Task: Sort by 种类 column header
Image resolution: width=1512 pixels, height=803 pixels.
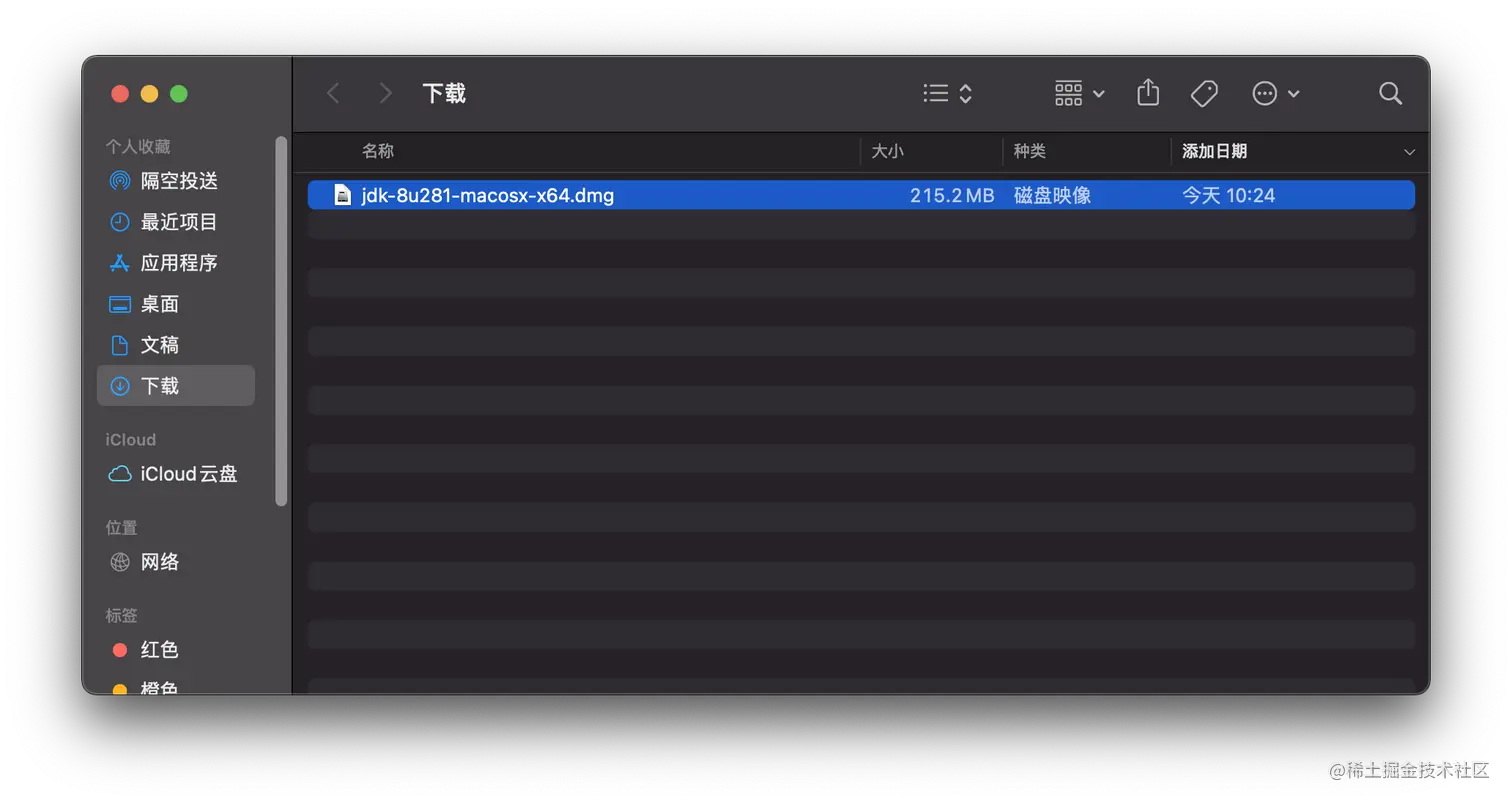Action: (1030, 152)
